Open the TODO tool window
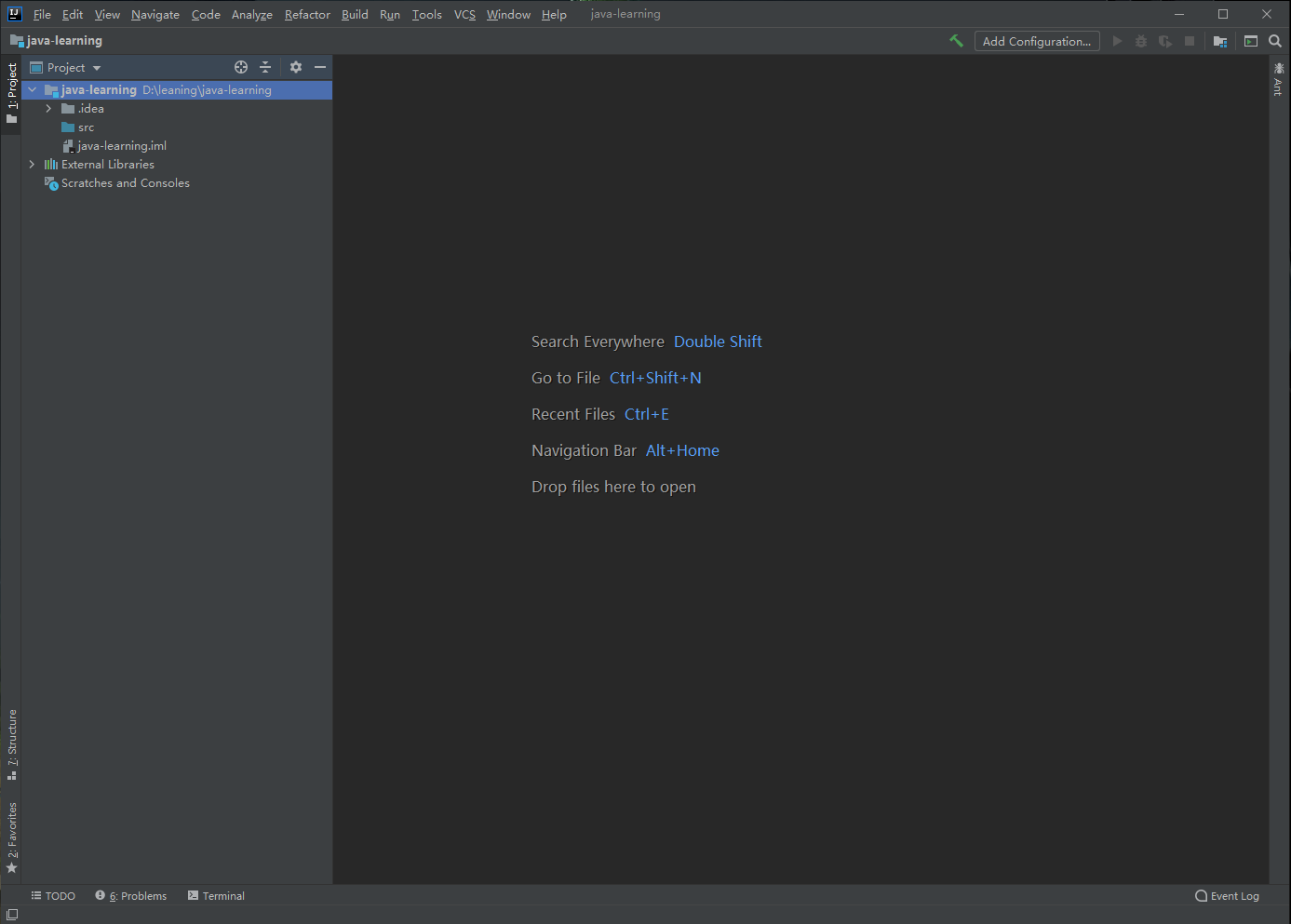Screen dimensions: 1291x924 click(53, 896)
